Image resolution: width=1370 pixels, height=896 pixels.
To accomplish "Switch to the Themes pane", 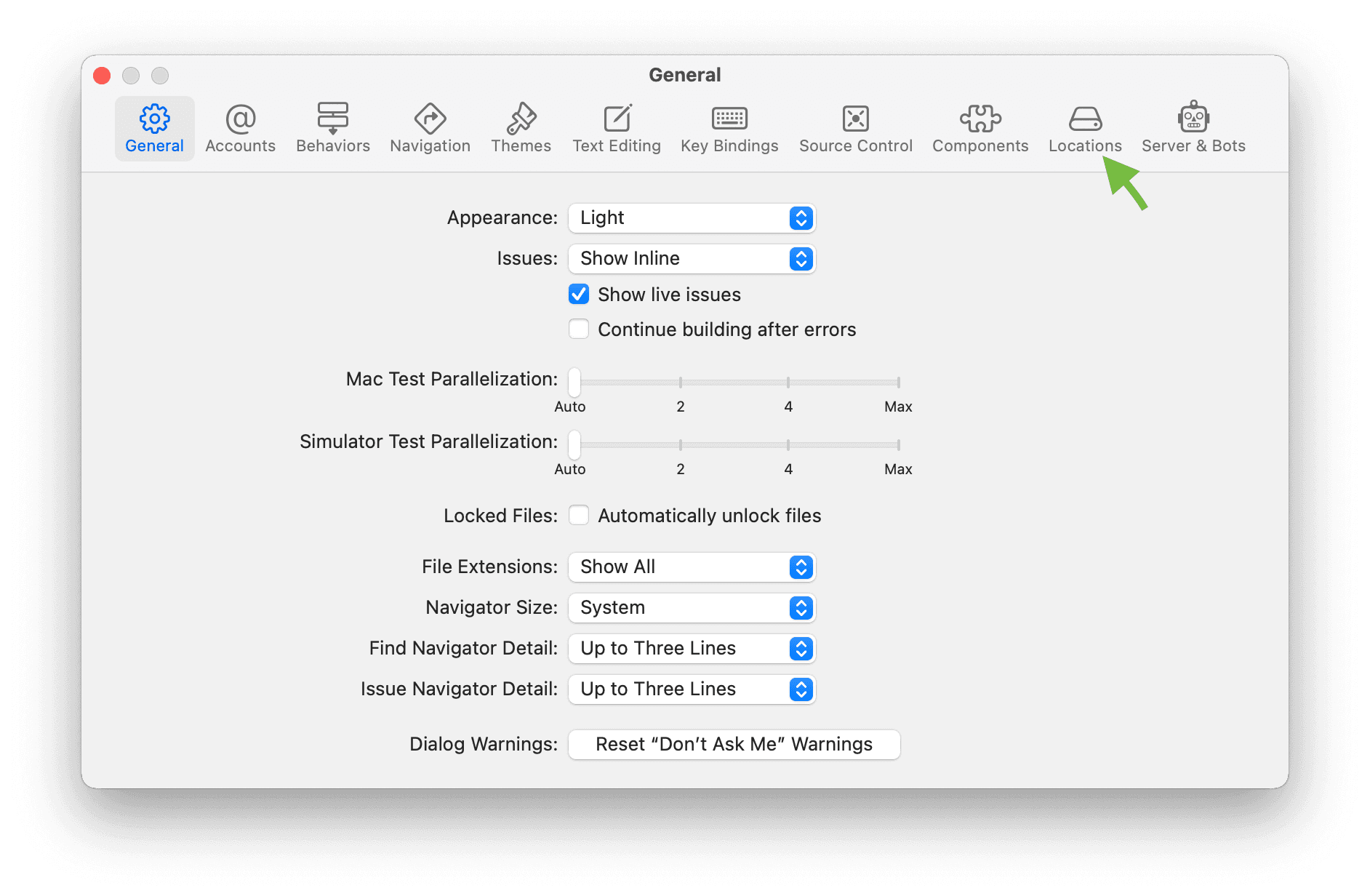I will pyautogui.click(x=521, y=129).
